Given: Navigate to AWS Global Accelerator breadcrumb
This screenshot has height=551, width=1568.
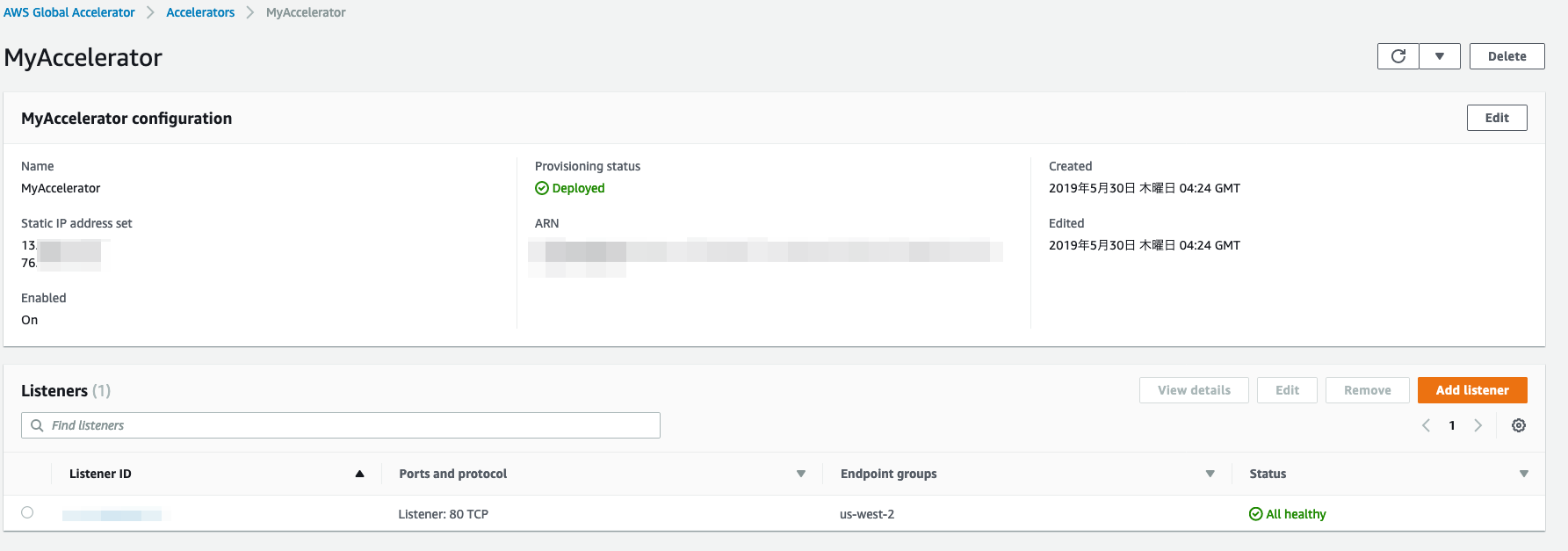Looking at the screenshot, I should tap(69, 12).
